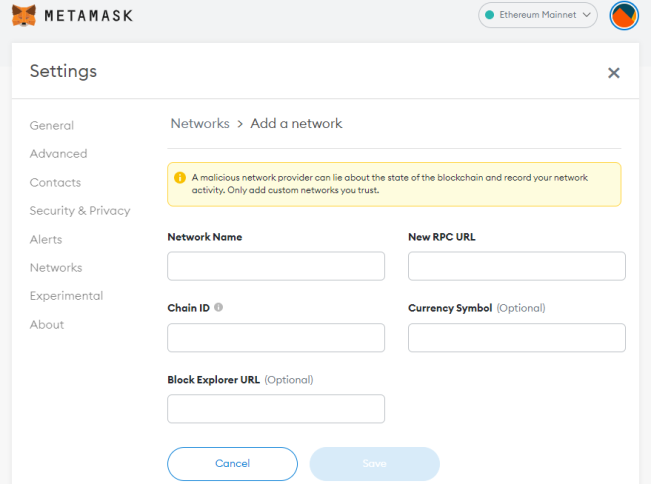Open Security & Privacy settings
This screenshot has width=651, height=484.
[80, 210]
